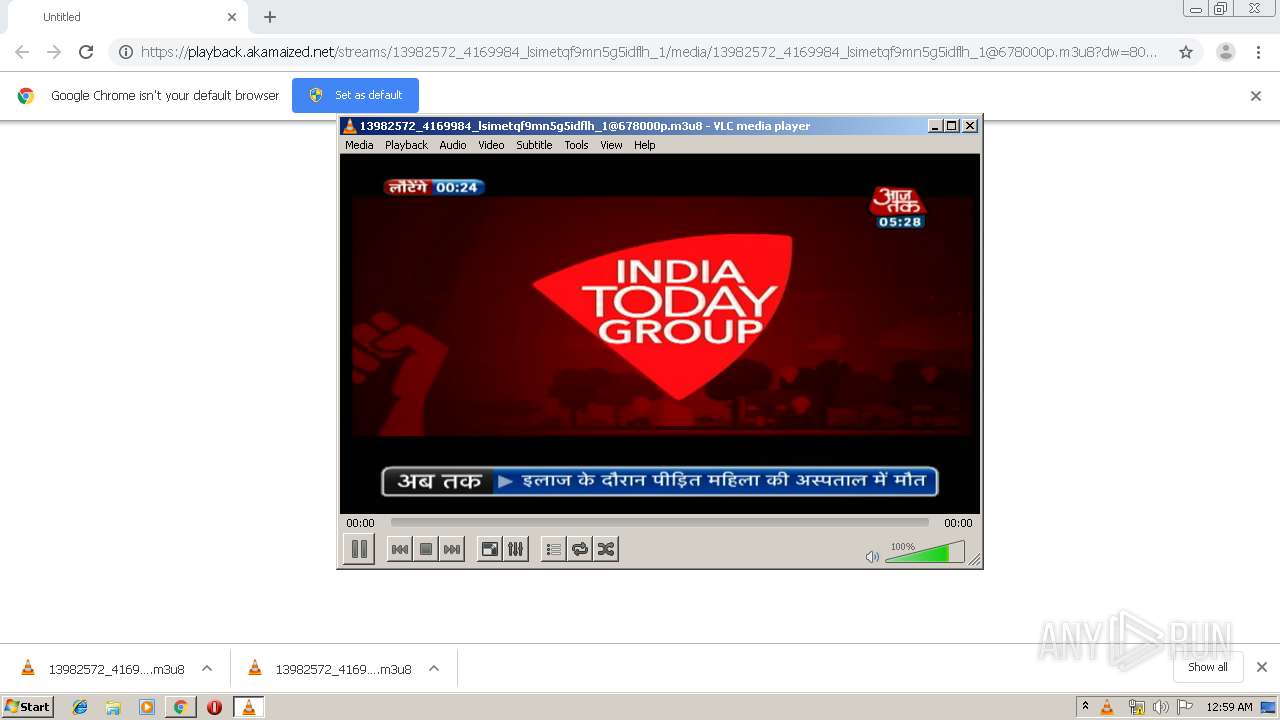Open the VLC Subtitle menu
Screen dimensions: 1280x720
coord(534,145)
